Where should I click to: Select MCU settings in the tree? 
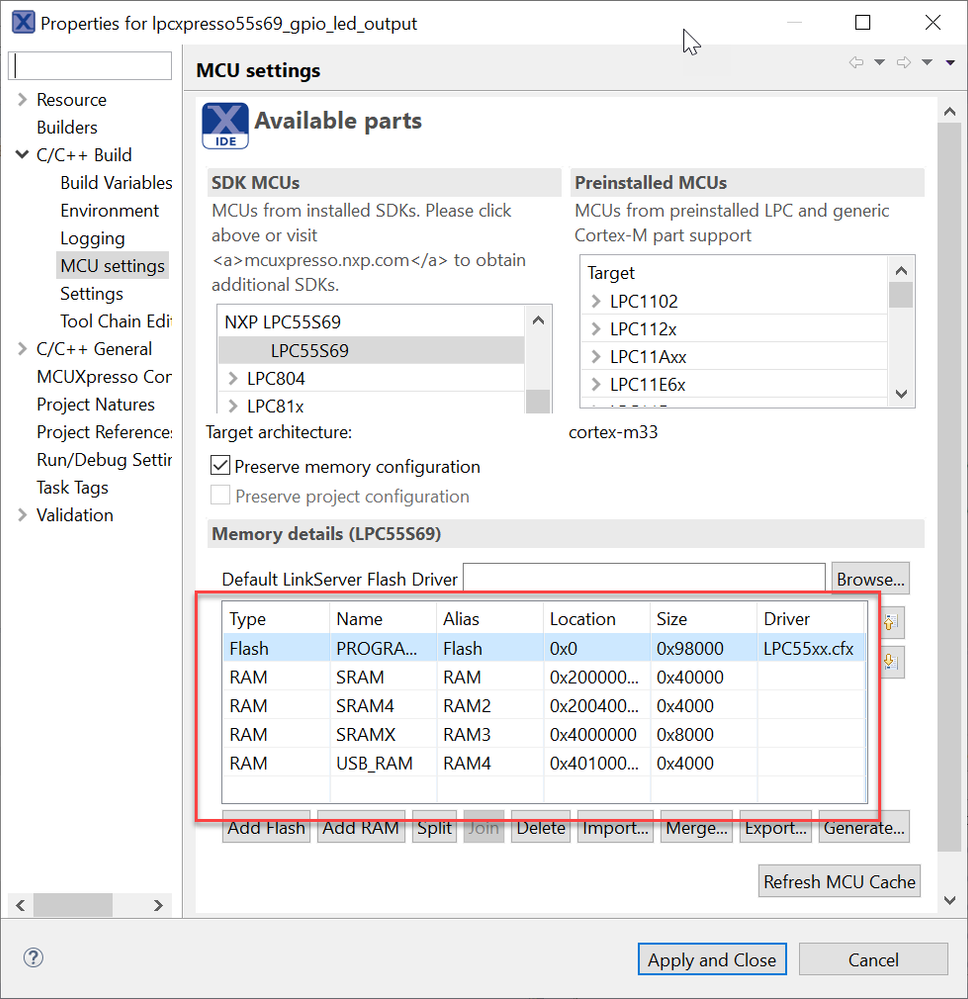[x=112, y=266]
